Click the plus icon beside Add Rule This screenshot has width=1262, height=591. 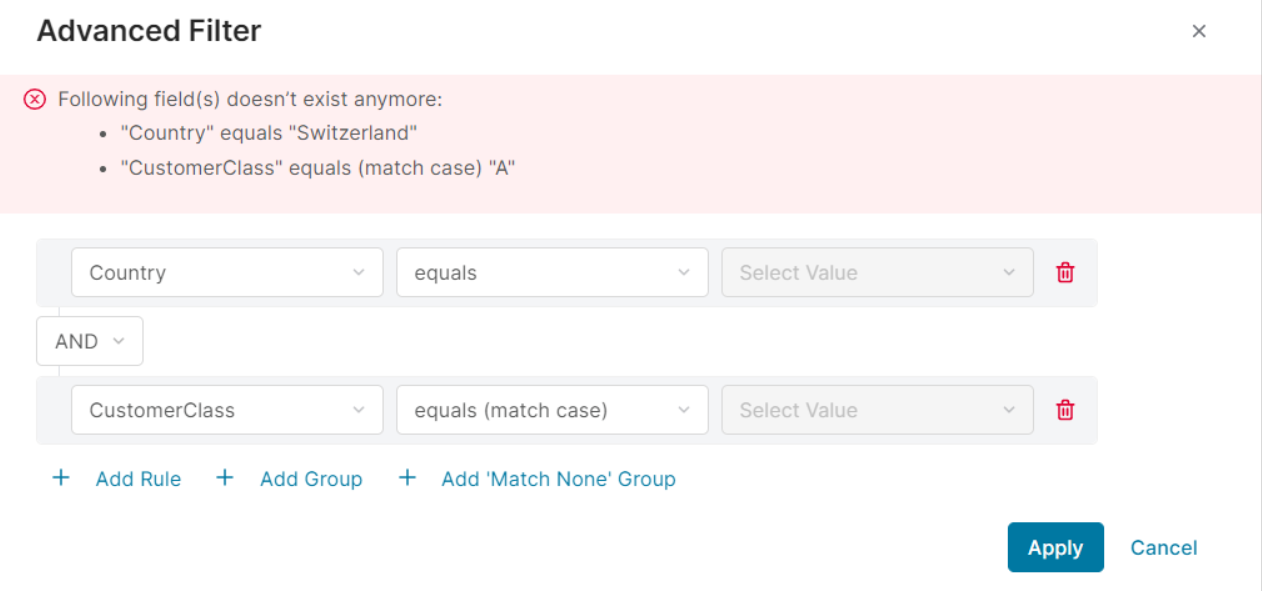[61, 478]
